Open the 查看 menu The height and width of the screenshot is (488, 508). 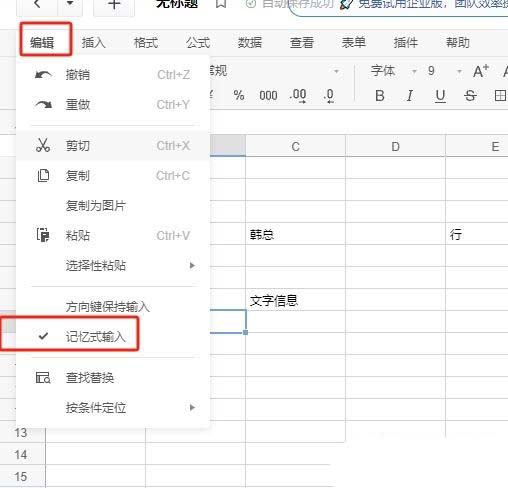[302, 43]
